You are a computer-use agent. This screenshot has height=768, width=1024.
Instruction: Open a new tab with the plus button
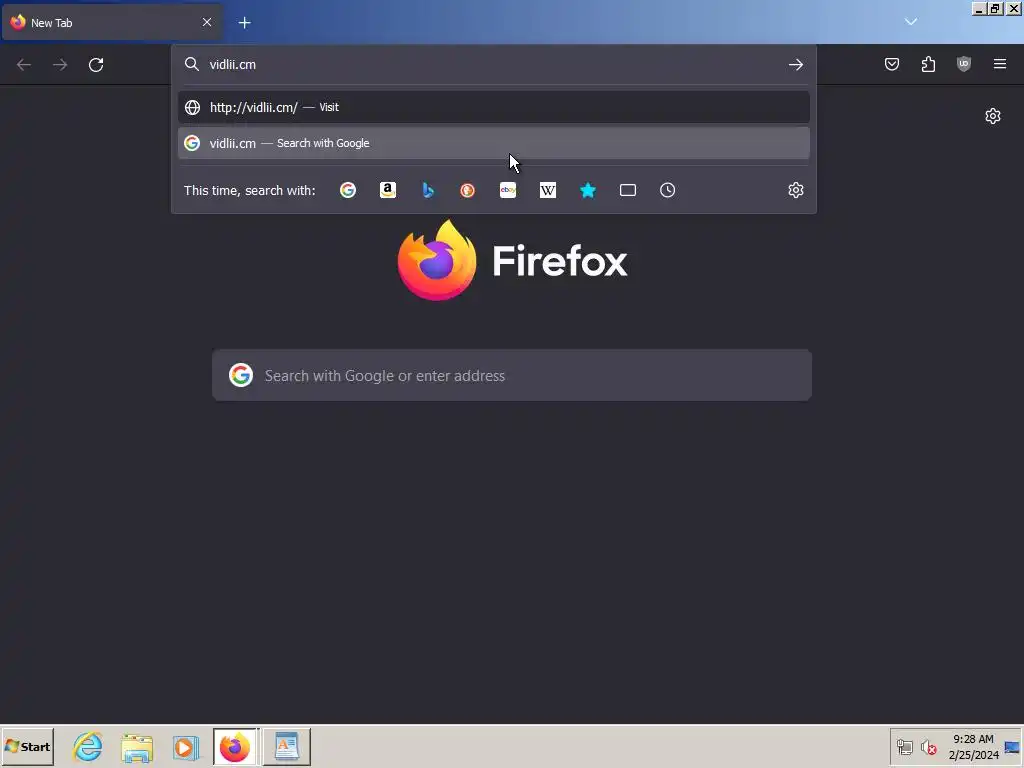244,23
